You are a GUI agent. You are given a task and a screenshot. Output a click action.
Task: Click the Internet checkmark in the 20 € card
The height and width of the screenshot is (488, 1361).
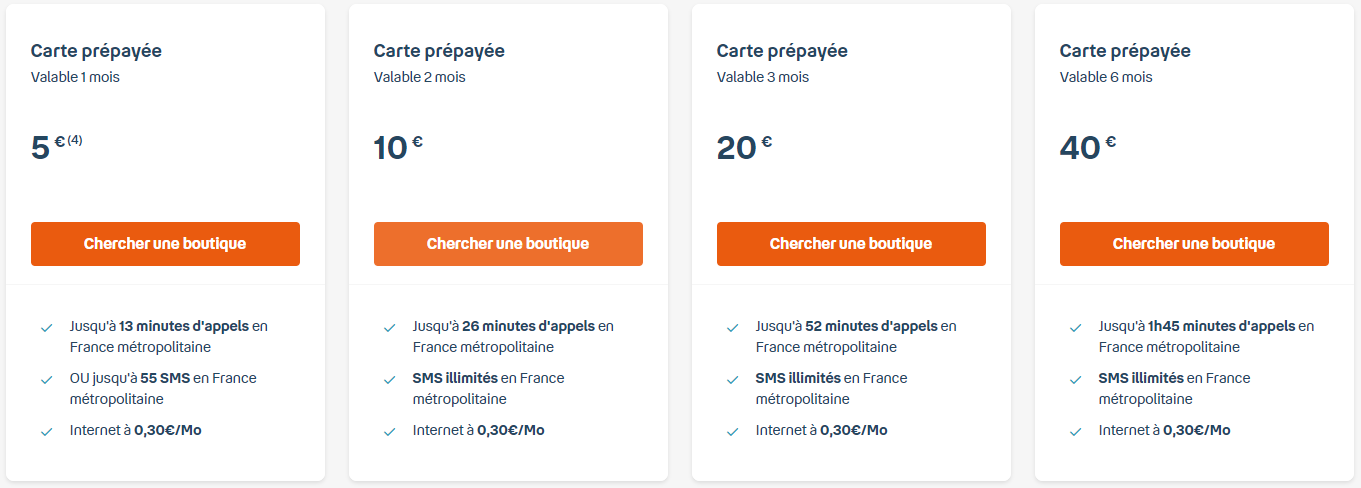pos(732,431)
